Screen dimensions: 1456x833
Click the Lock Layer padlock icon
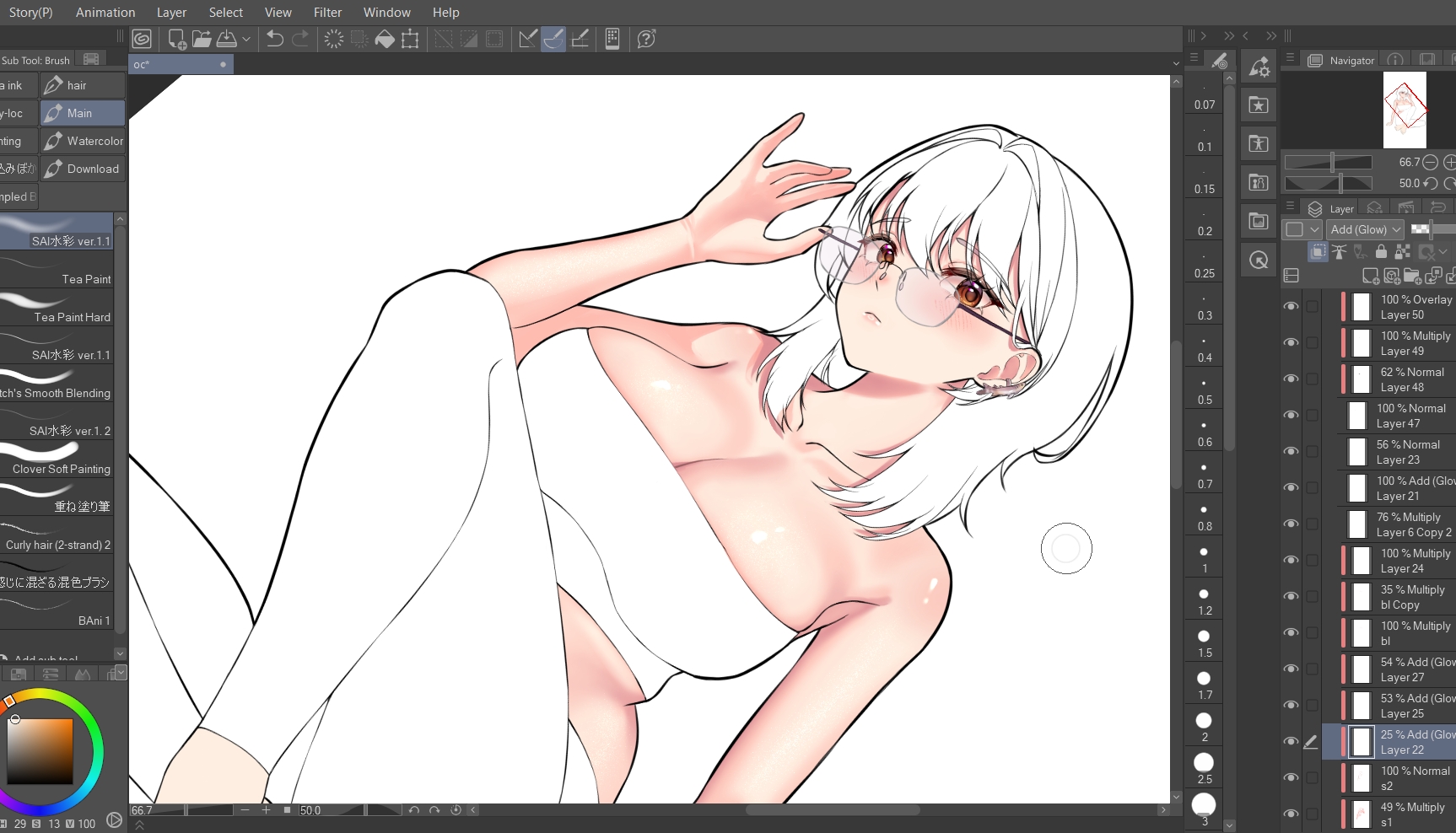[1381, 251]
